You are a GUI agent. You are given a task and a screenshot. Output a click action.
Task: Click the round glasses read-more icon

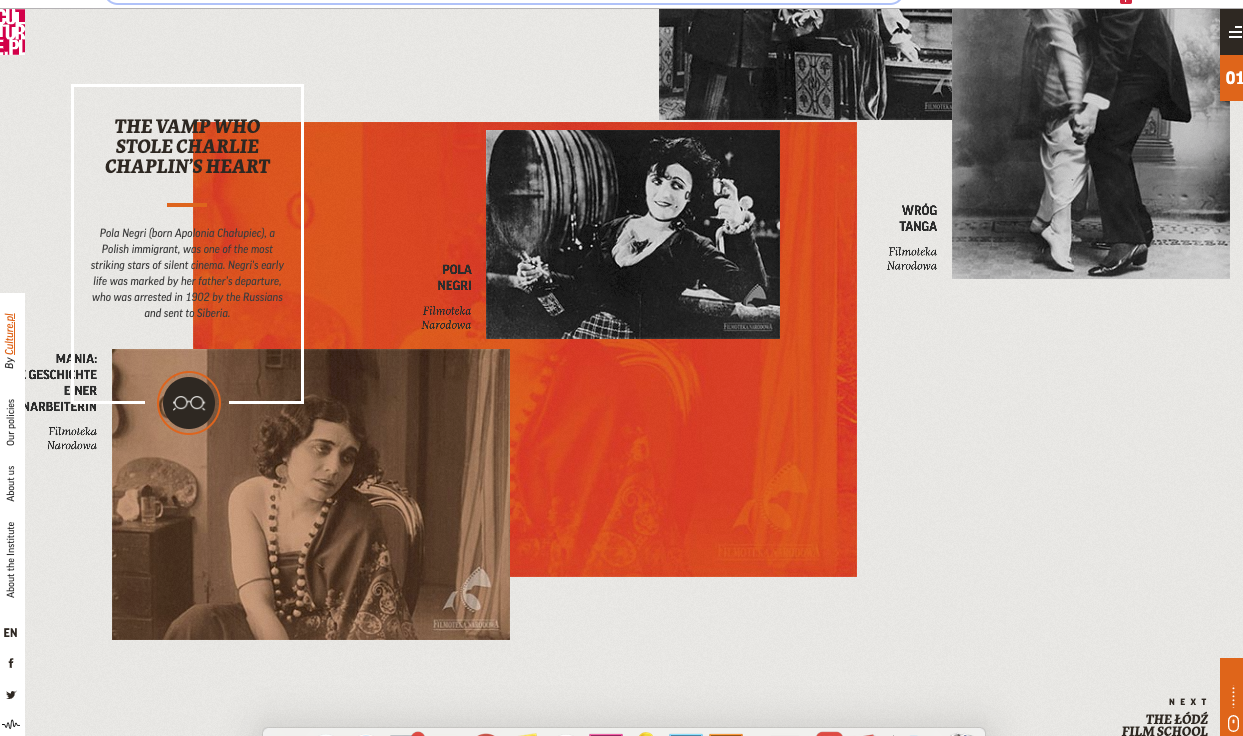189,402
